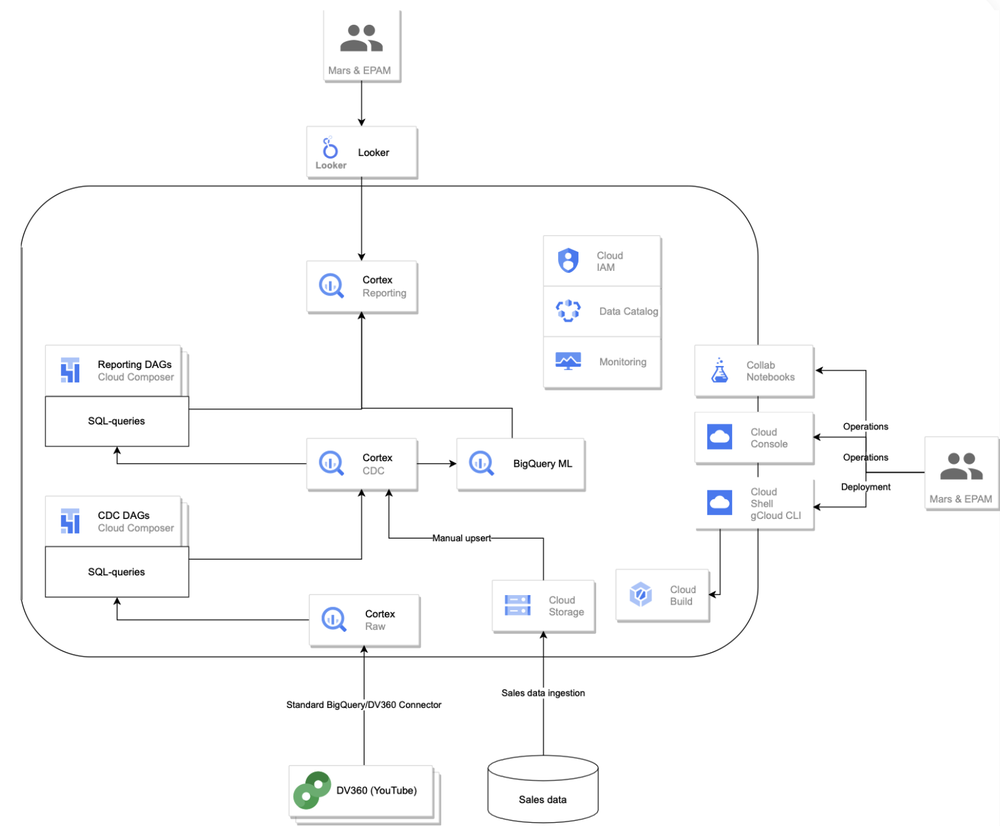
Task: Click the Data Catalog icon
Action: point(568,311)
